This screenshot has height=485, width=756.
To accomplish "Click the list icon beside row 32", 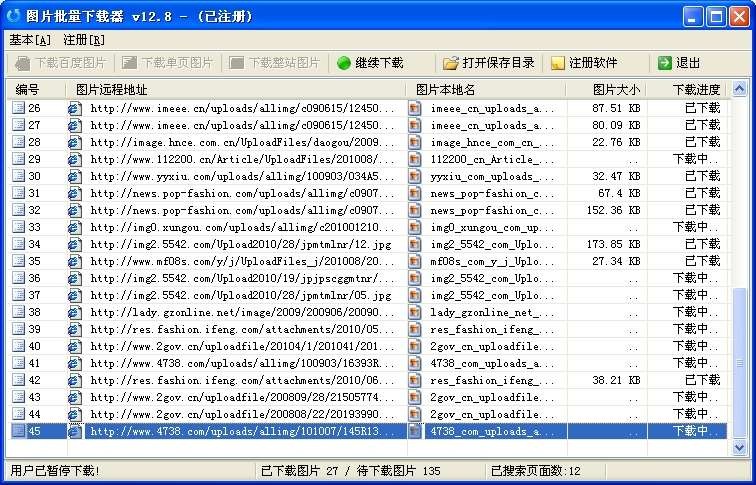I will [x=18, y=210].
